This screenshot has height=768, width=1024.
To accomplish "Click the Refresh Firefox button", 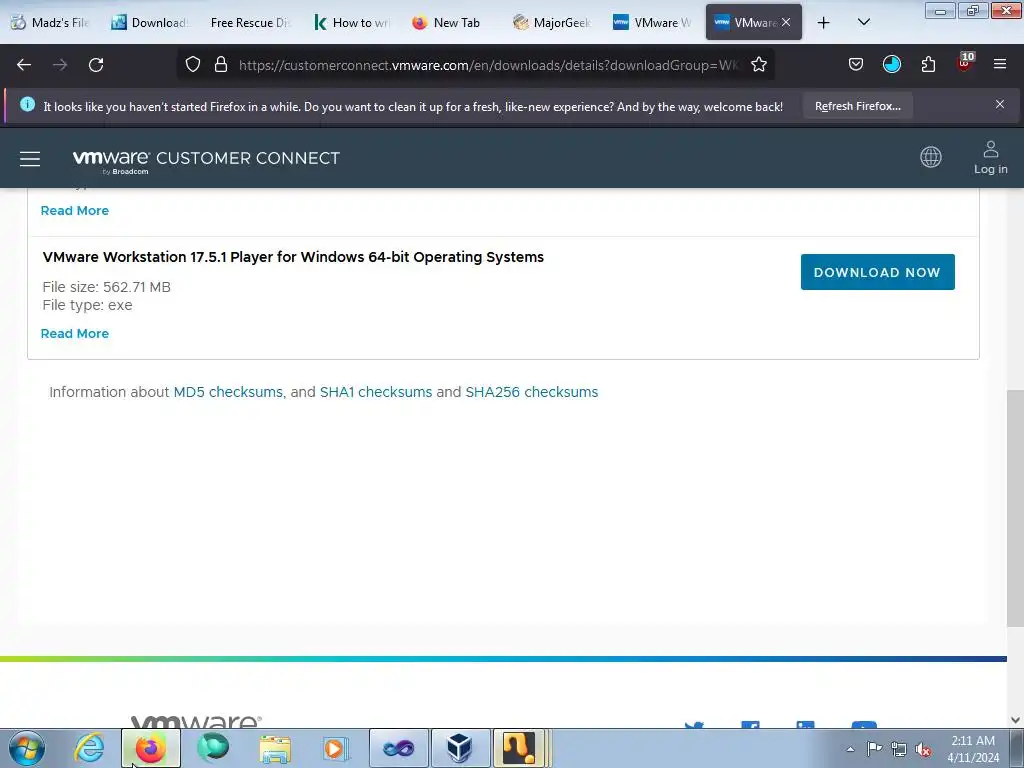I will 857,106.
